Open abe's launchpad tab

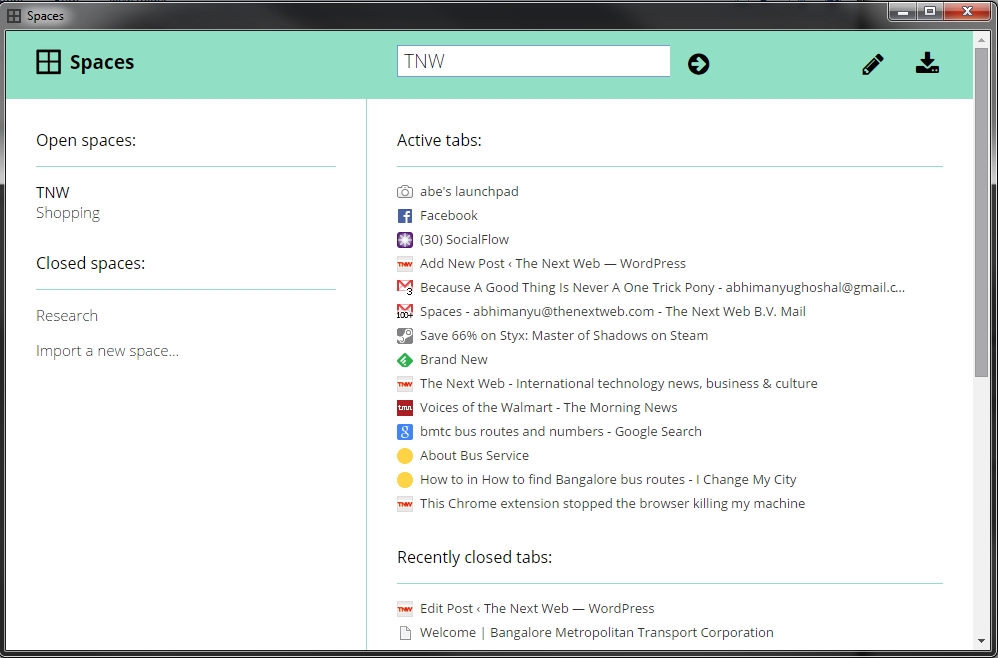tap(469, 191)
